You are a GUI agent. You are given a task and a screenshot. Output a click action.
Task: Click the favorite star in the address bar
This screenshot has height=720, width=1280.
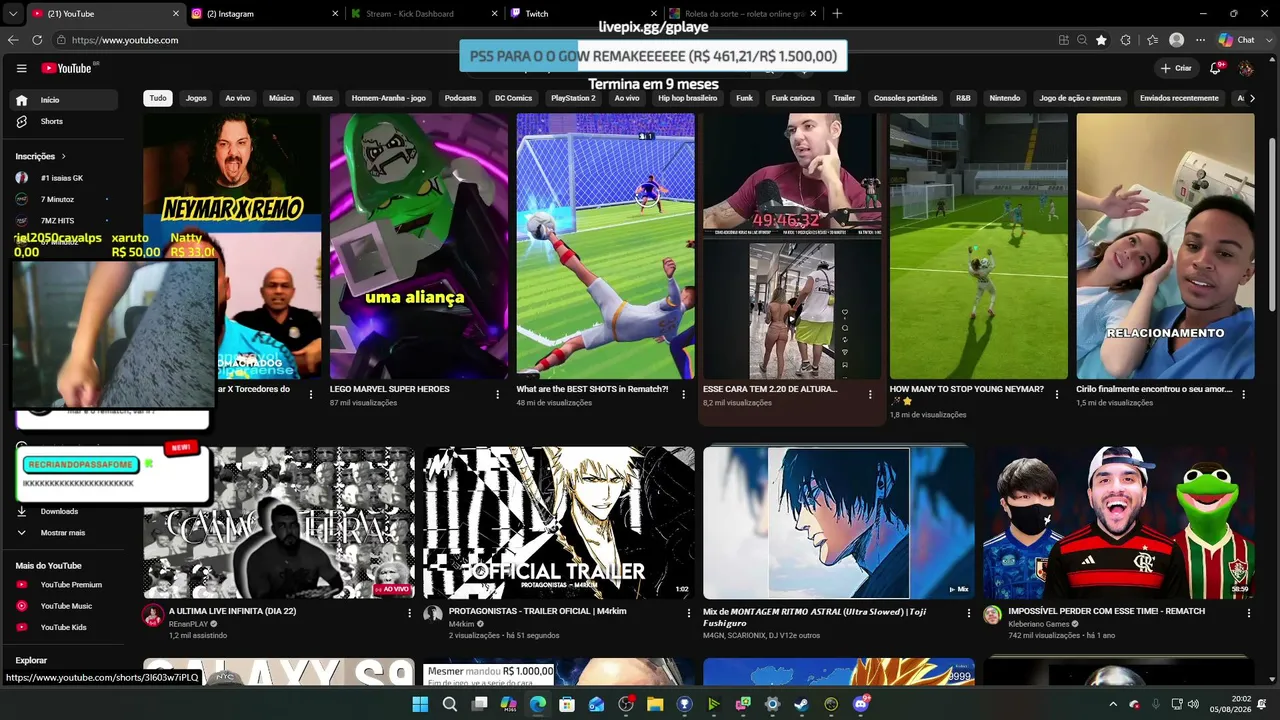(x=1101, y=40)
